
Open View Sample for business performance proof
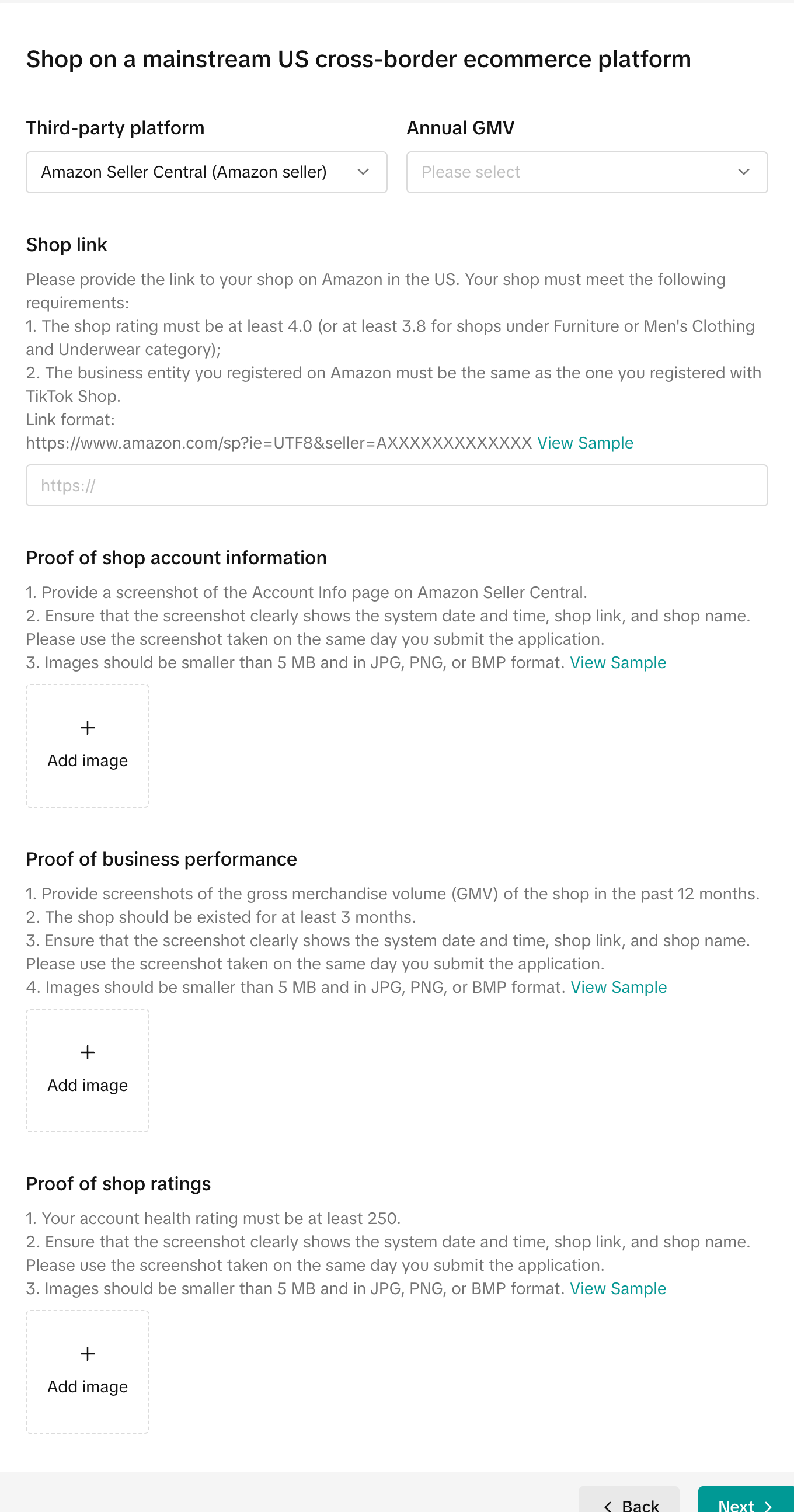click(x=618, y=987)
